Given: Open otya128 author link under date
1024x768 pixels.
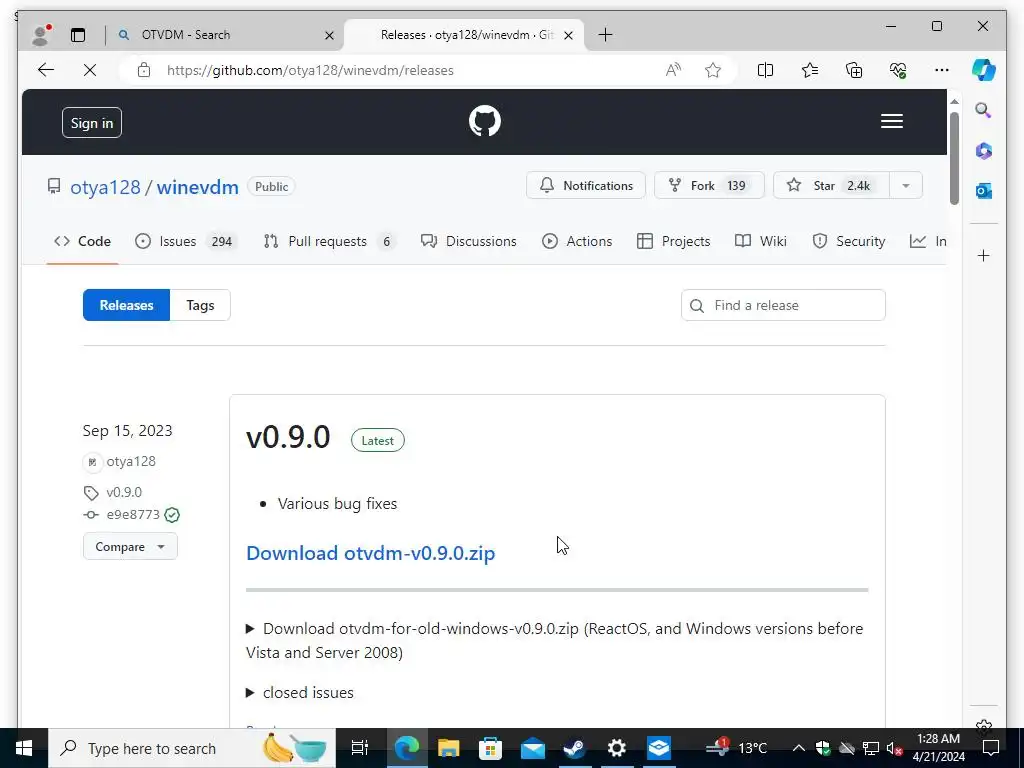Looking at the screenshot, I should [x=131, y=462].
